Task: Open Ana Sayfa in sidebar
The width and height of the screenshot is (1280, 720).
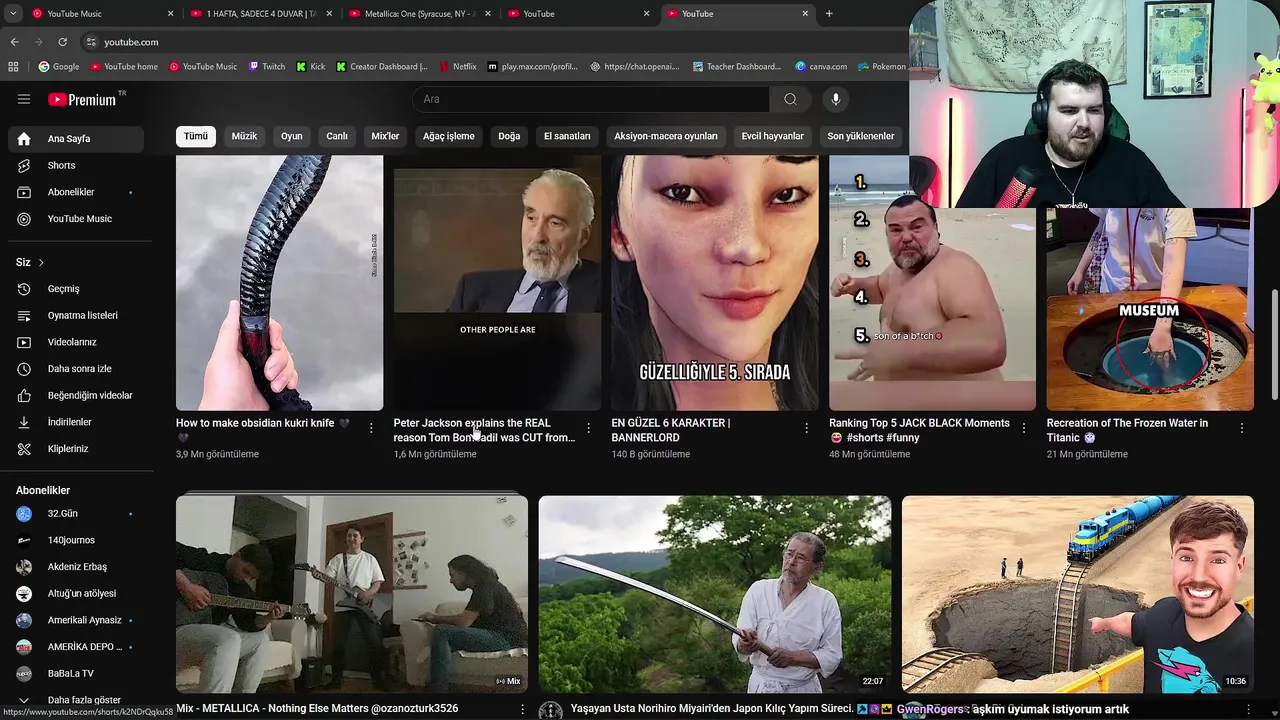Action: point(76,139)
